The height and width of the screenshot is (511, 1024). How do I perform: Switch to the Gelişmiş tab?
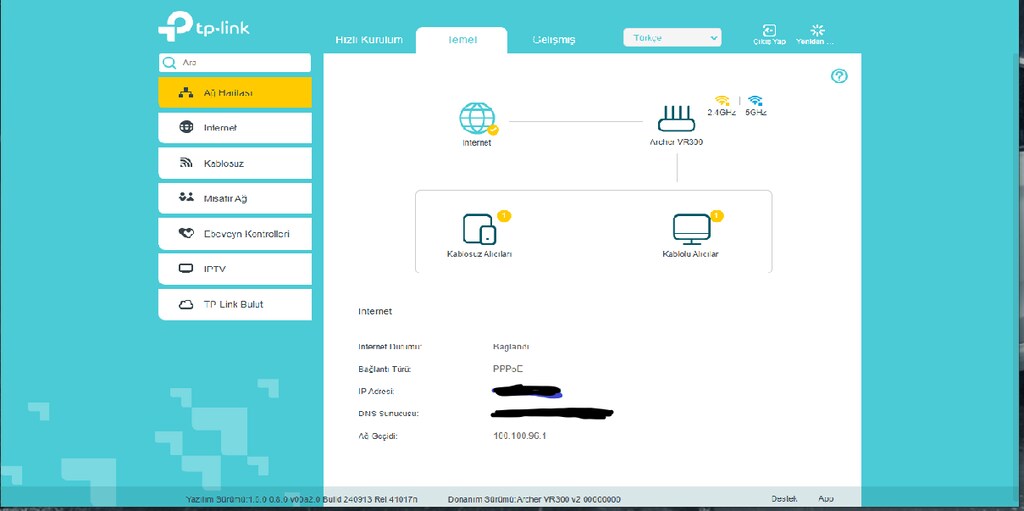tap(554, 40)
